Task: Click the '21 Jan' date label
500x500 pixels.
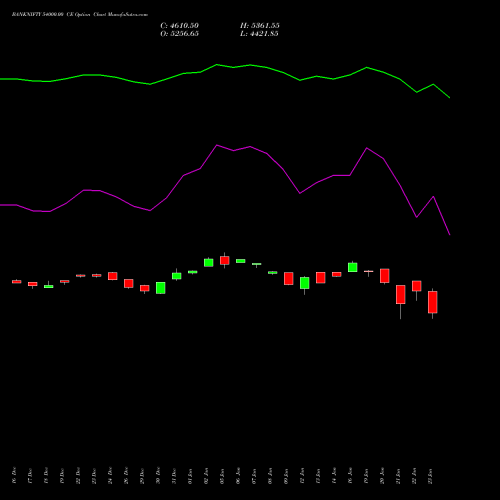Action: point(398,476)
